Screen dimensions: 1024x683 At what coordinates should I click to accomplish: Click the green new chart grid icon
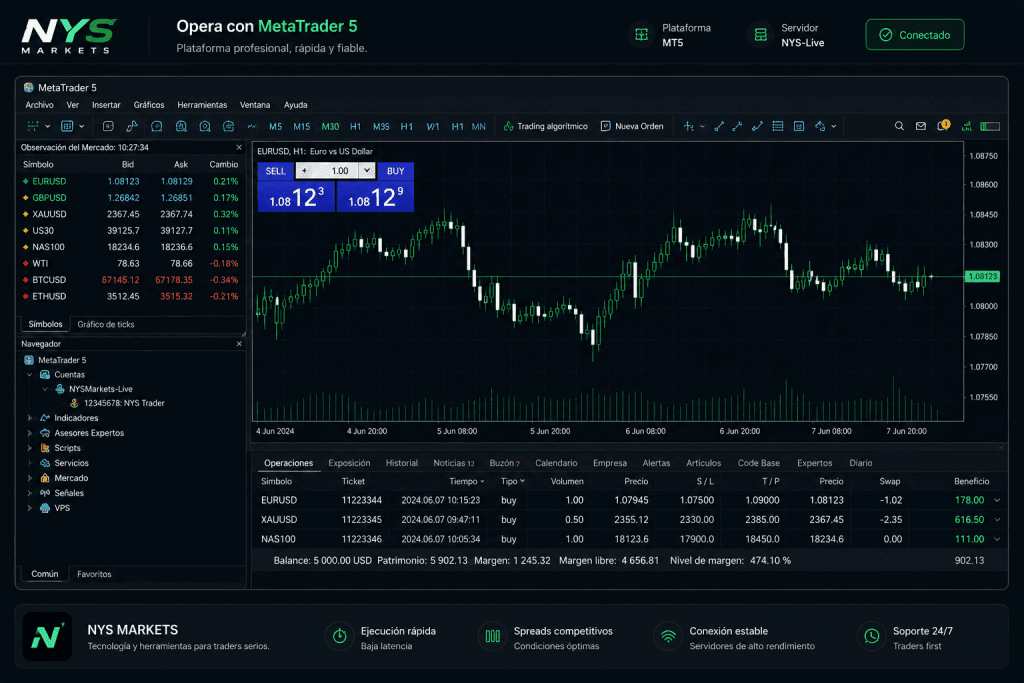(33, 126)
